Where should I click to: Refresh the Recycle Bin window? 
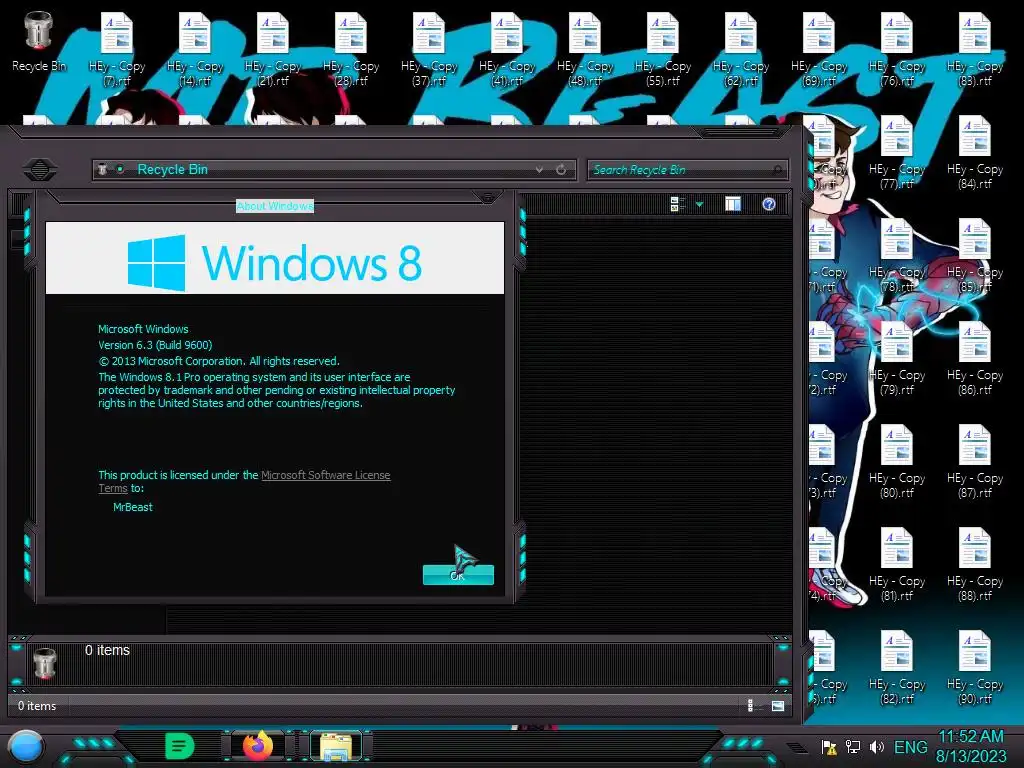(x=561, y=170)
